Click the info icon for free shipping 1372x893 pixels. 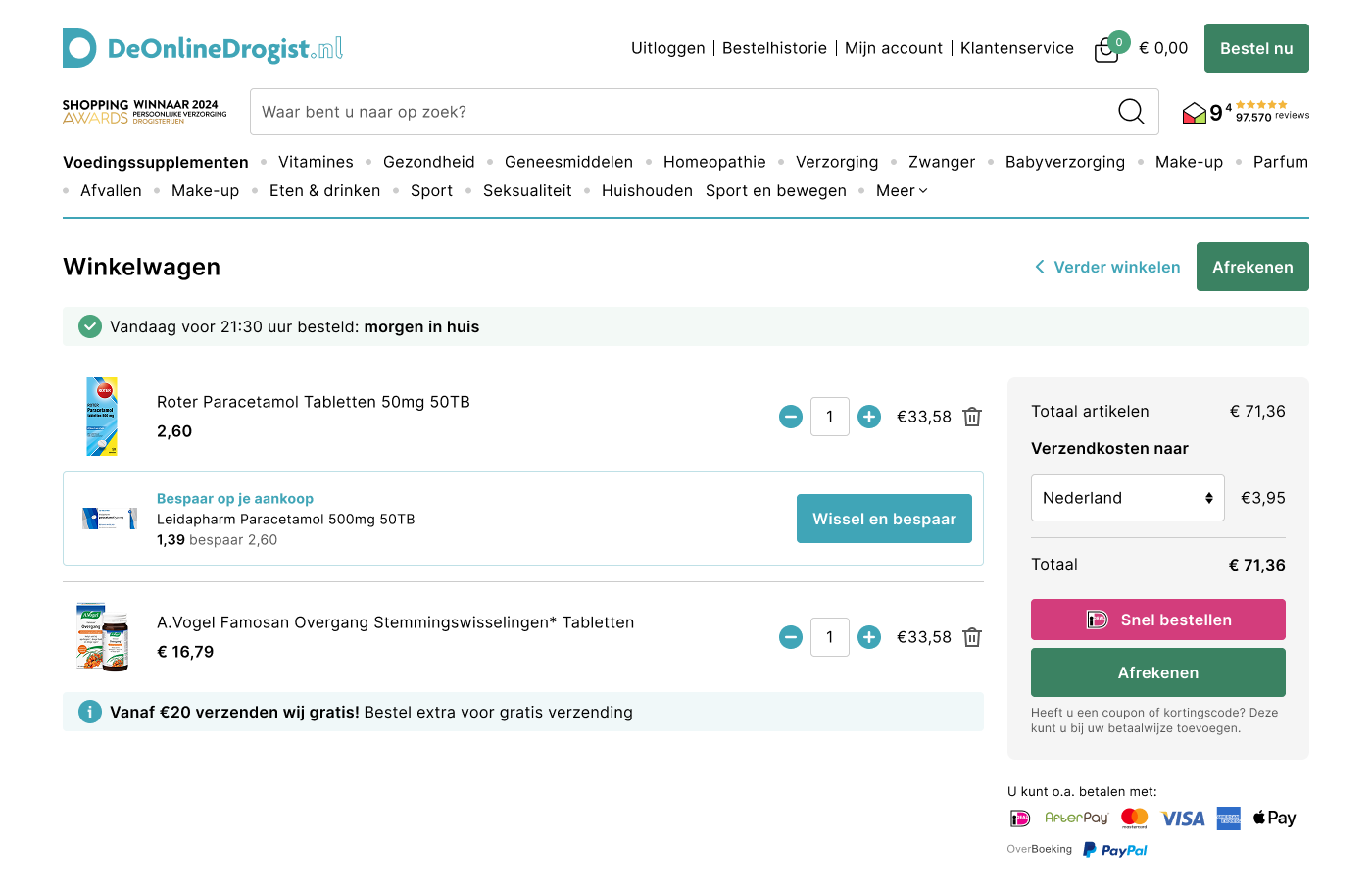pyautogui.click(x=90, y=712)
